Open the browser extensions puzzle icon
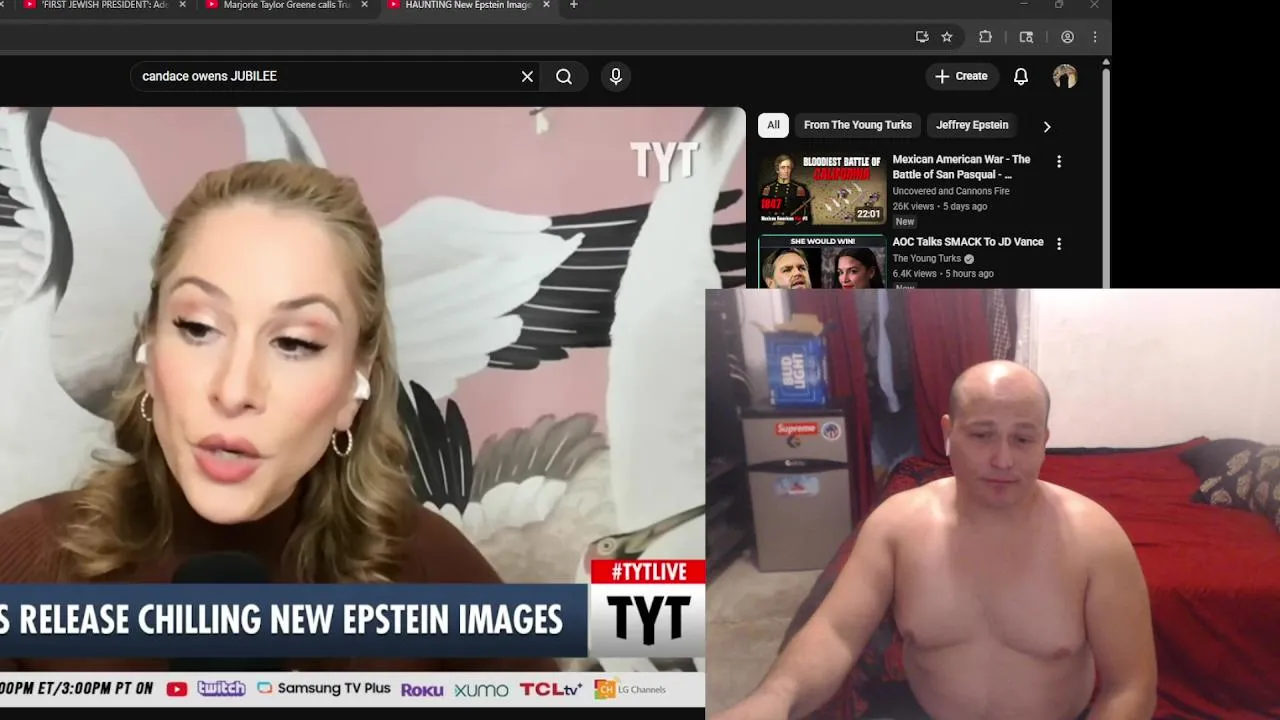This screenshot has width=1280, height=720. 985,37
